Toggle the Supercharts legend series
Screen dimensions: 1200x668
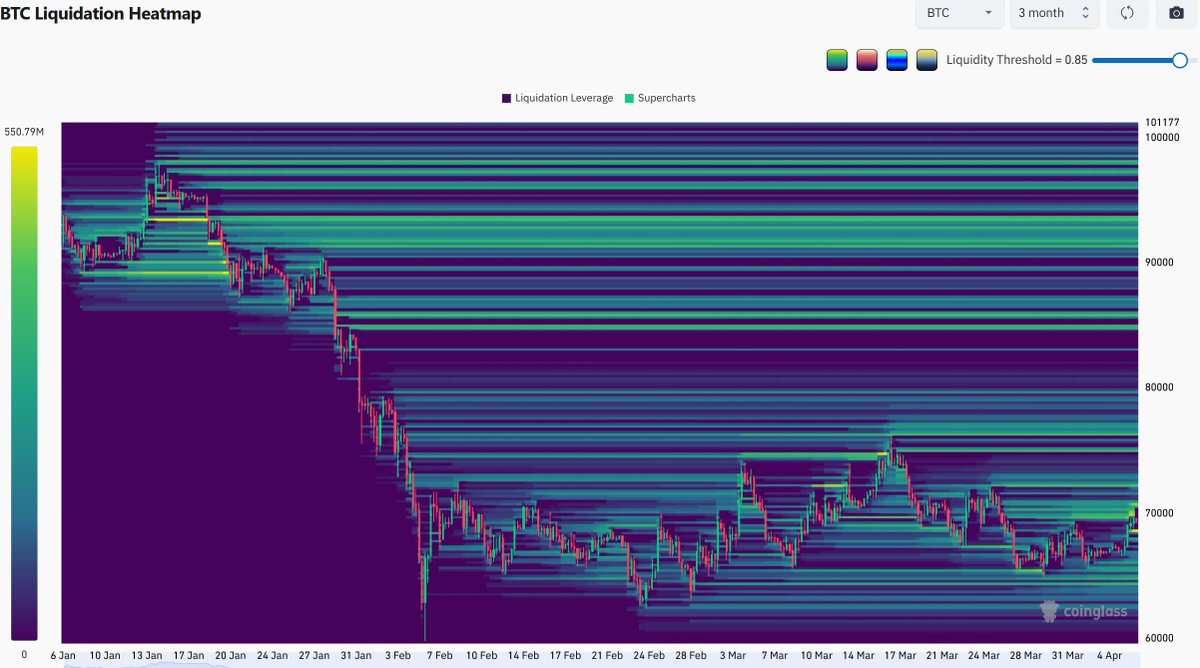point(659,98)
